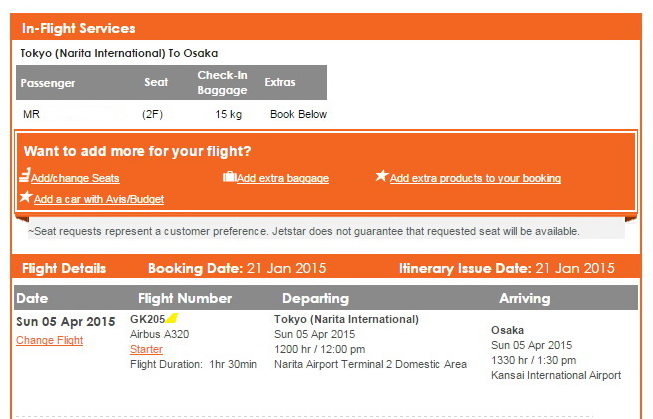
Task: Click the In-Flight Services header
Action: pyautogui.click(x=78, y=28)
